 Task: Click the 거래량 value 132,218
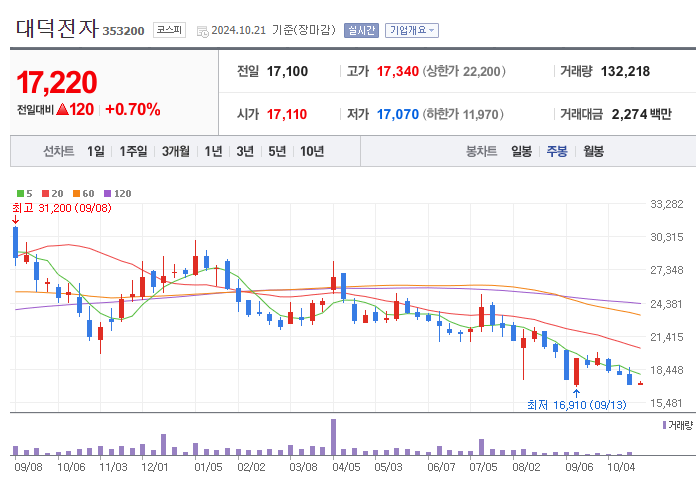[x=625, y=71]
